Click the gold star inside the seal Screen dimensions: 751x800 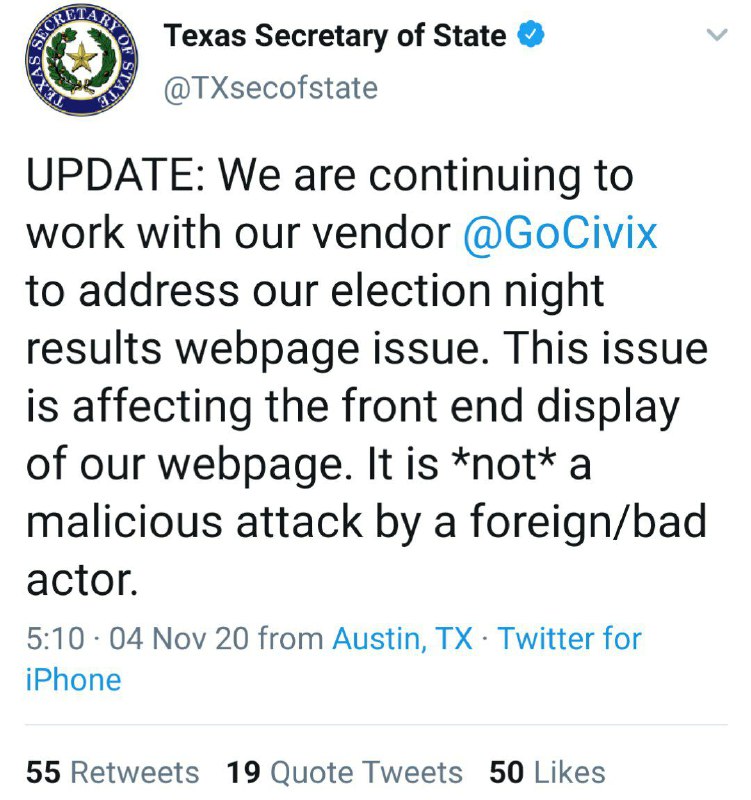pos(81,57)
